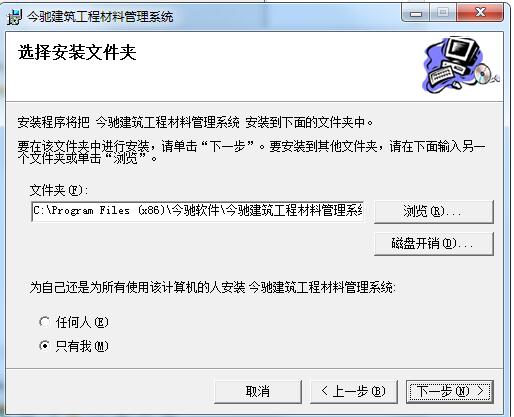Click the disabled maximize button
The image size is (514, 417).
443,13
